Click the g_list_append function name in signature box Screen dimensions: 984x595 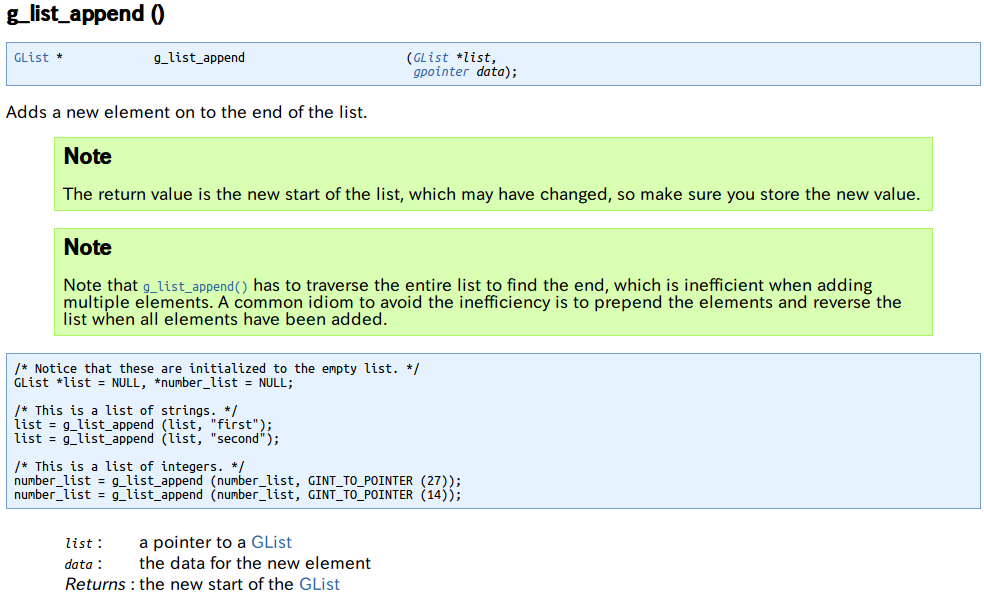[x=199, y=58]
